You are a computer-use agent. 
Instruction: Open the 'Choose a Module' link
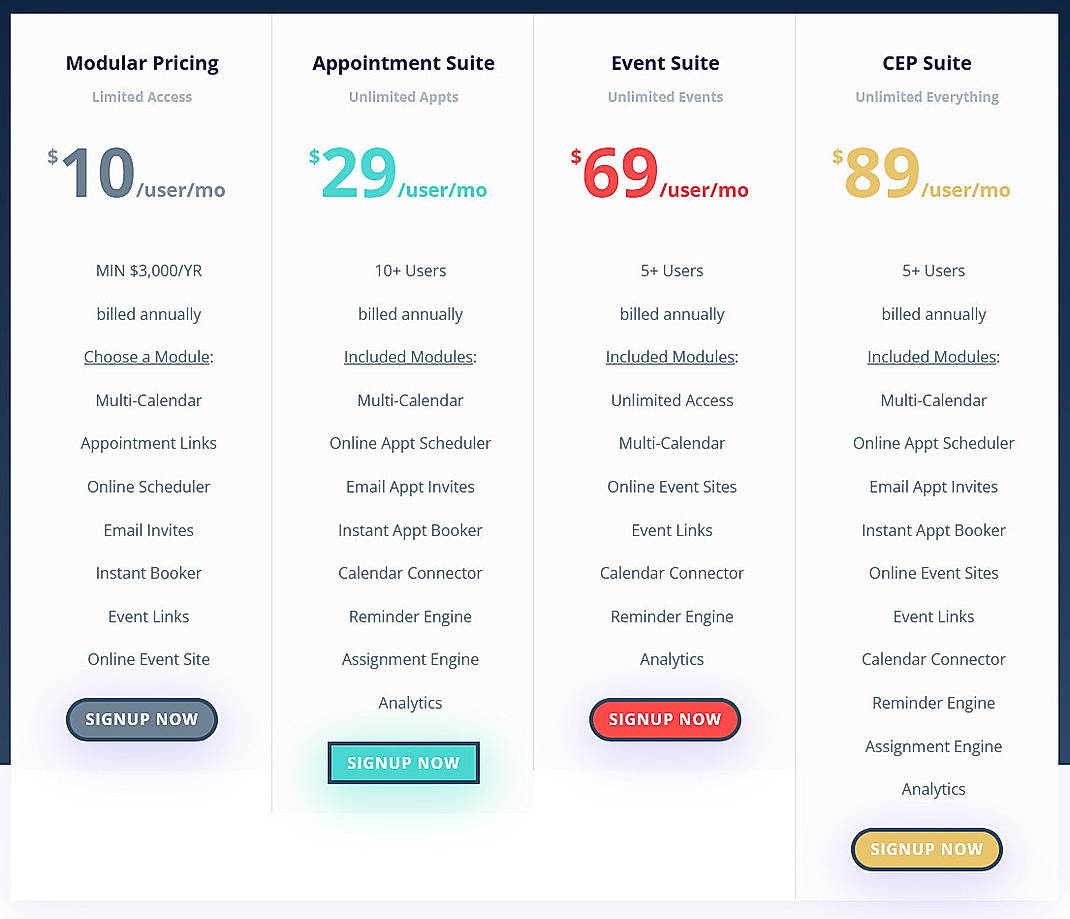(x=147, y=357)
